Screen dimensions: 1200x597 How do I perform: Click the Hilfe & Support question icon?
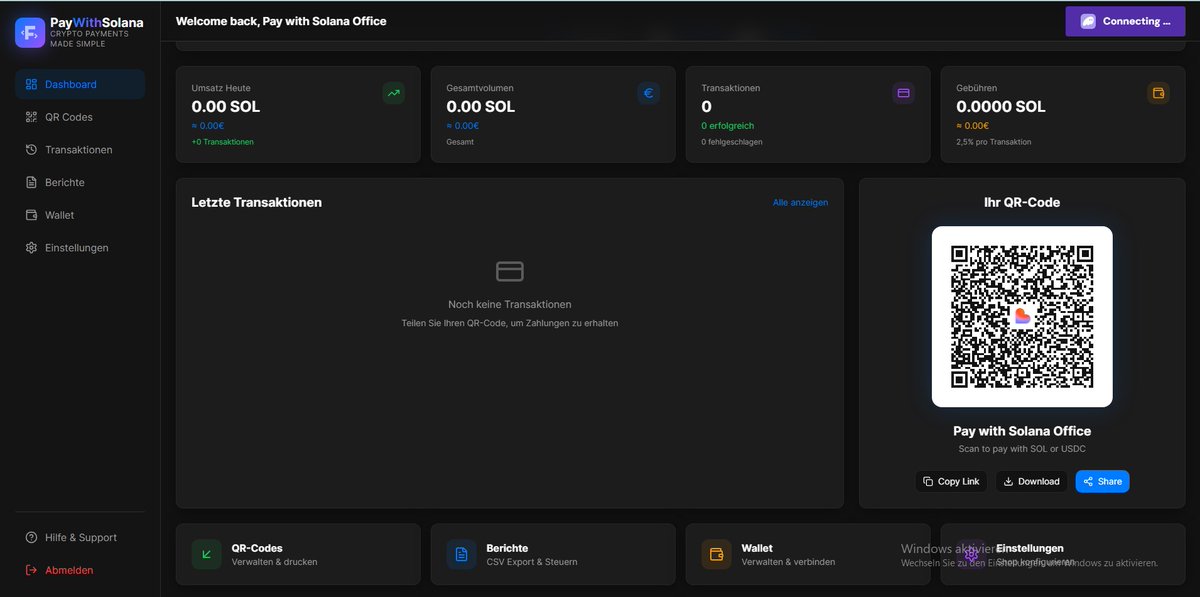[31, 538]
